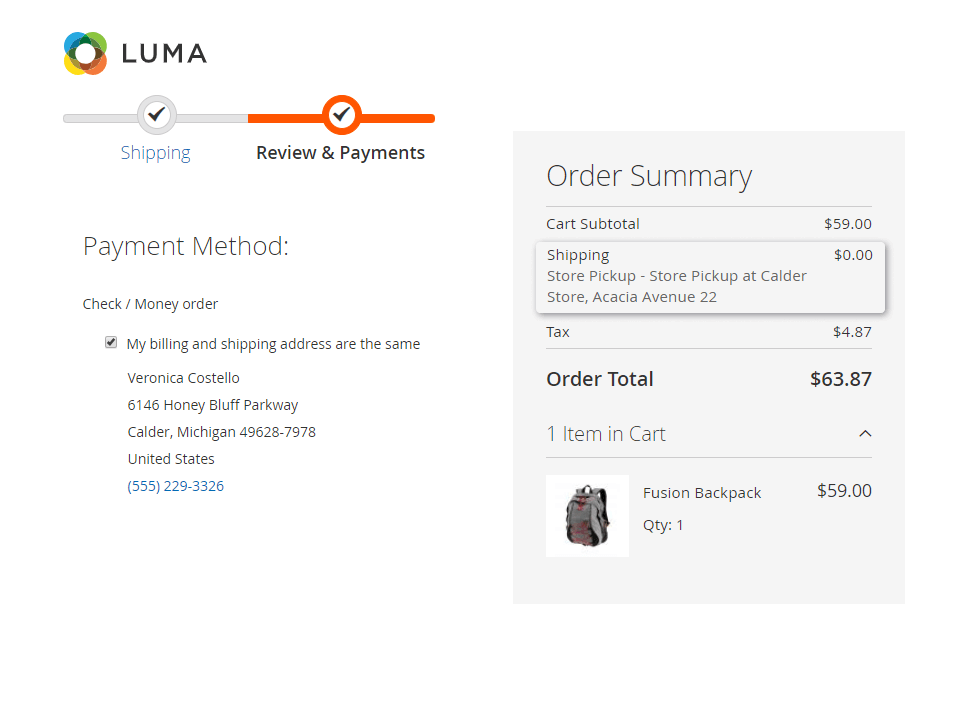Go to the Shipping step label
This screenshot has width=960, height=704.
[x=155, y=153]
